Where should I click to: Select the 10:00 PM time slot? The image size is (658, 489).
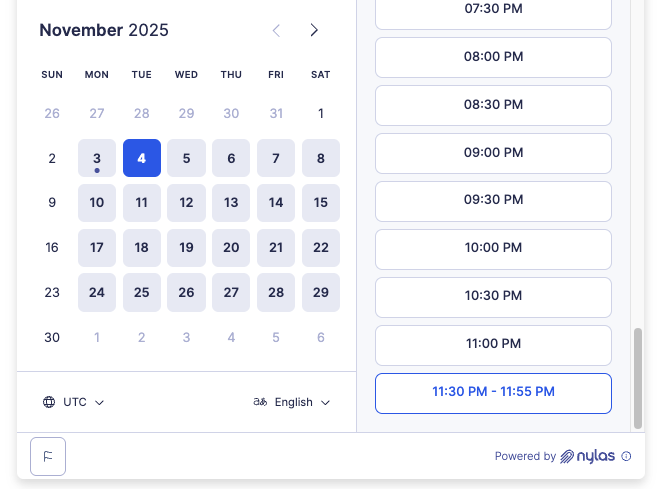493,248
